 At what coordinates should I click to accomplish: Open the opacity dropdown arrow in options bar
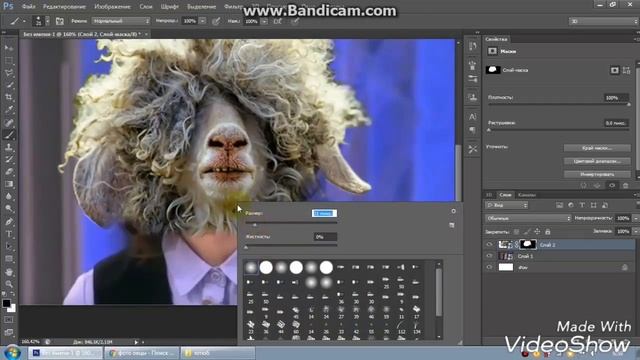point(202,21)
